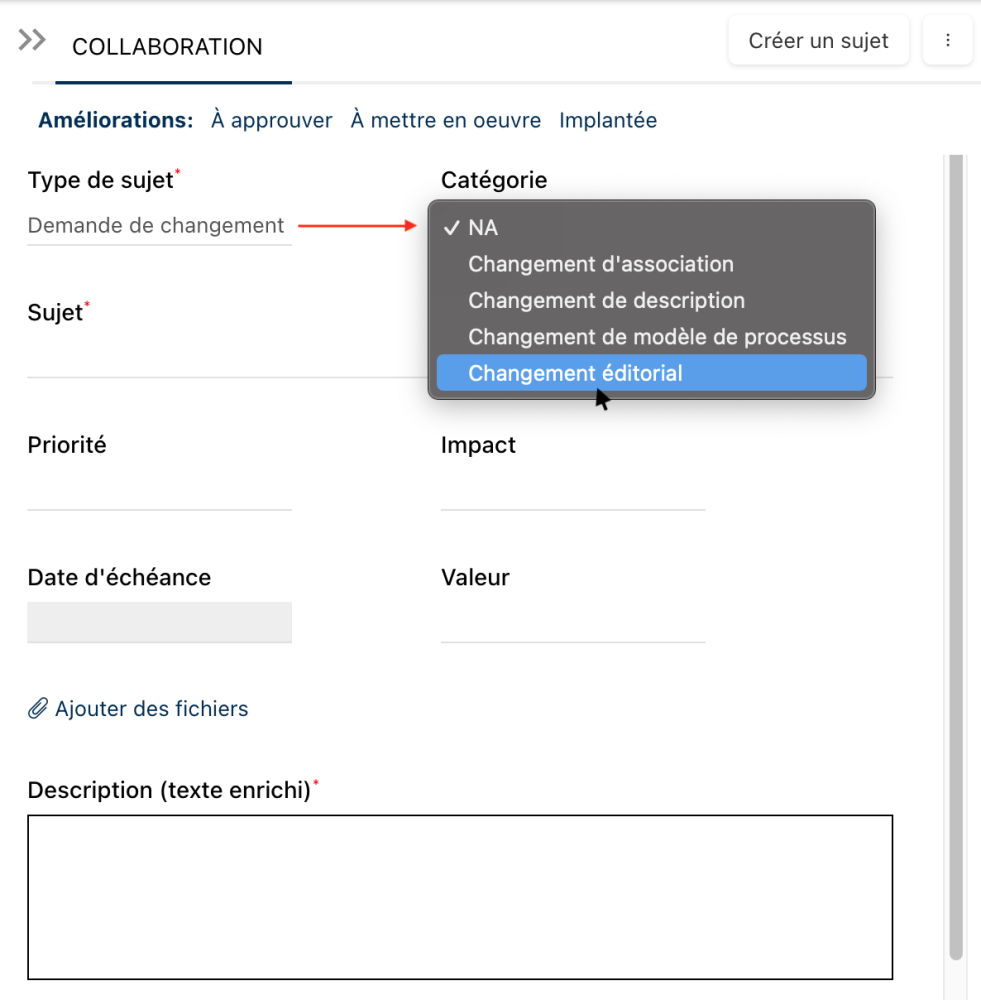Image resolution: width=981 pixels, height=1000 pixels.
Task: Click the Date d'échéance field
Action: [159, 622]
